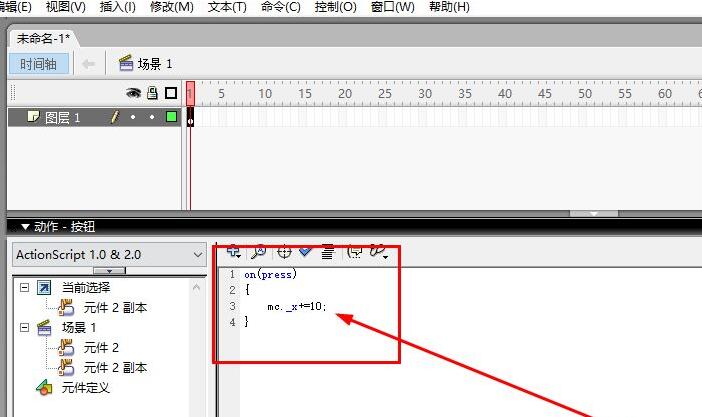Open the 命令(C) menu

(x=281, y=7)
